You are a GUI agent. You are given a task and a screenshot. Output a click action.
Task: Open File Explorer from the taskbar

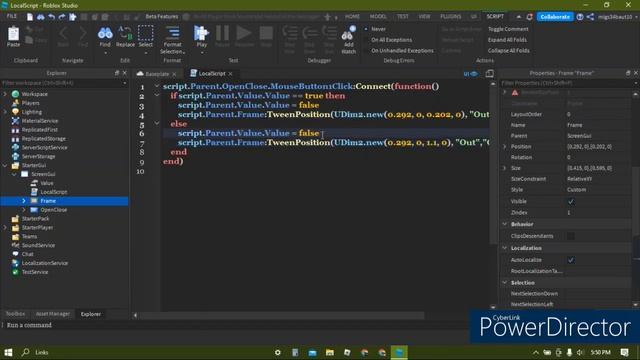330,352
